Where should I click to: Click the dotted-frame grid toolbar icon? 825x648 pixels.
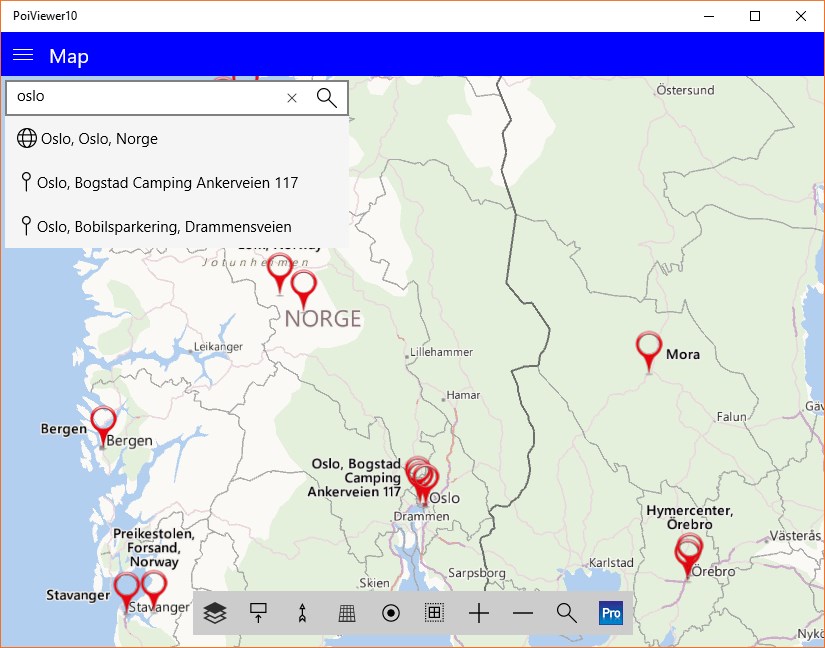point(434,613)
